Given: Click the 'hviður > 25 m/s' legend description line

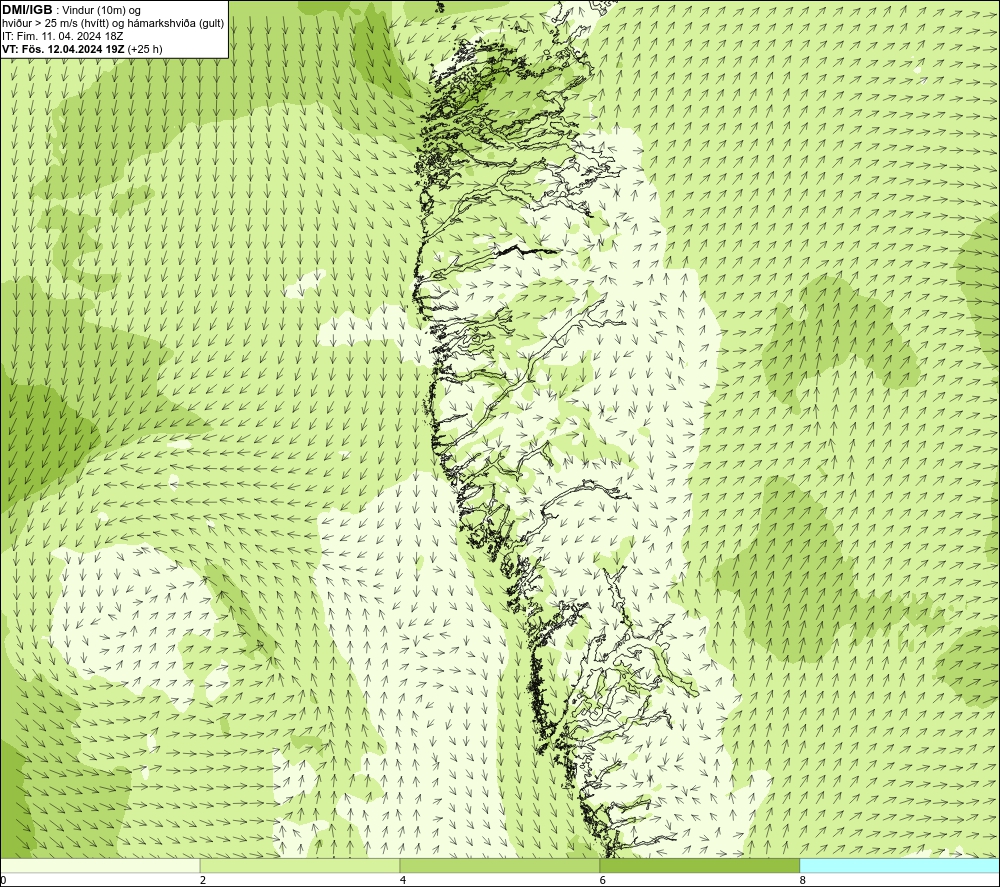Looking at the screenshot, I should tap(113, 24).
